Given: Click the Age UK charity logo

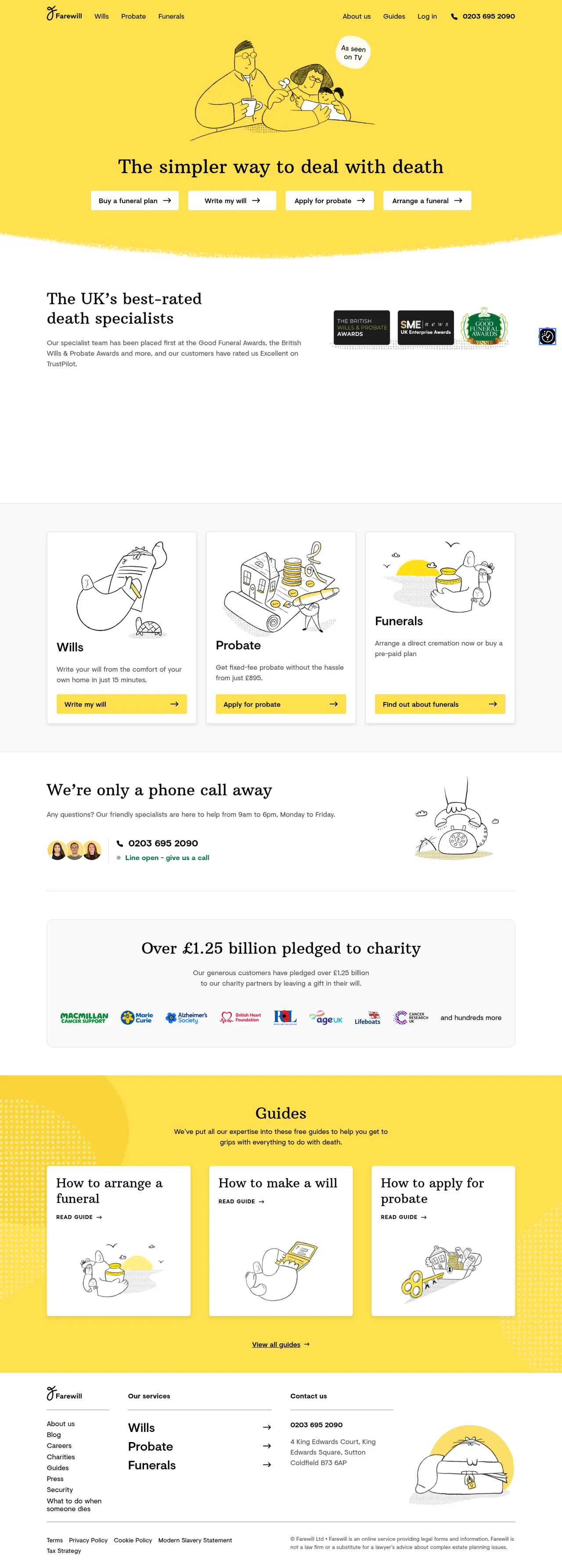Looking at the screenshot, I should (x=326, y=1018).
